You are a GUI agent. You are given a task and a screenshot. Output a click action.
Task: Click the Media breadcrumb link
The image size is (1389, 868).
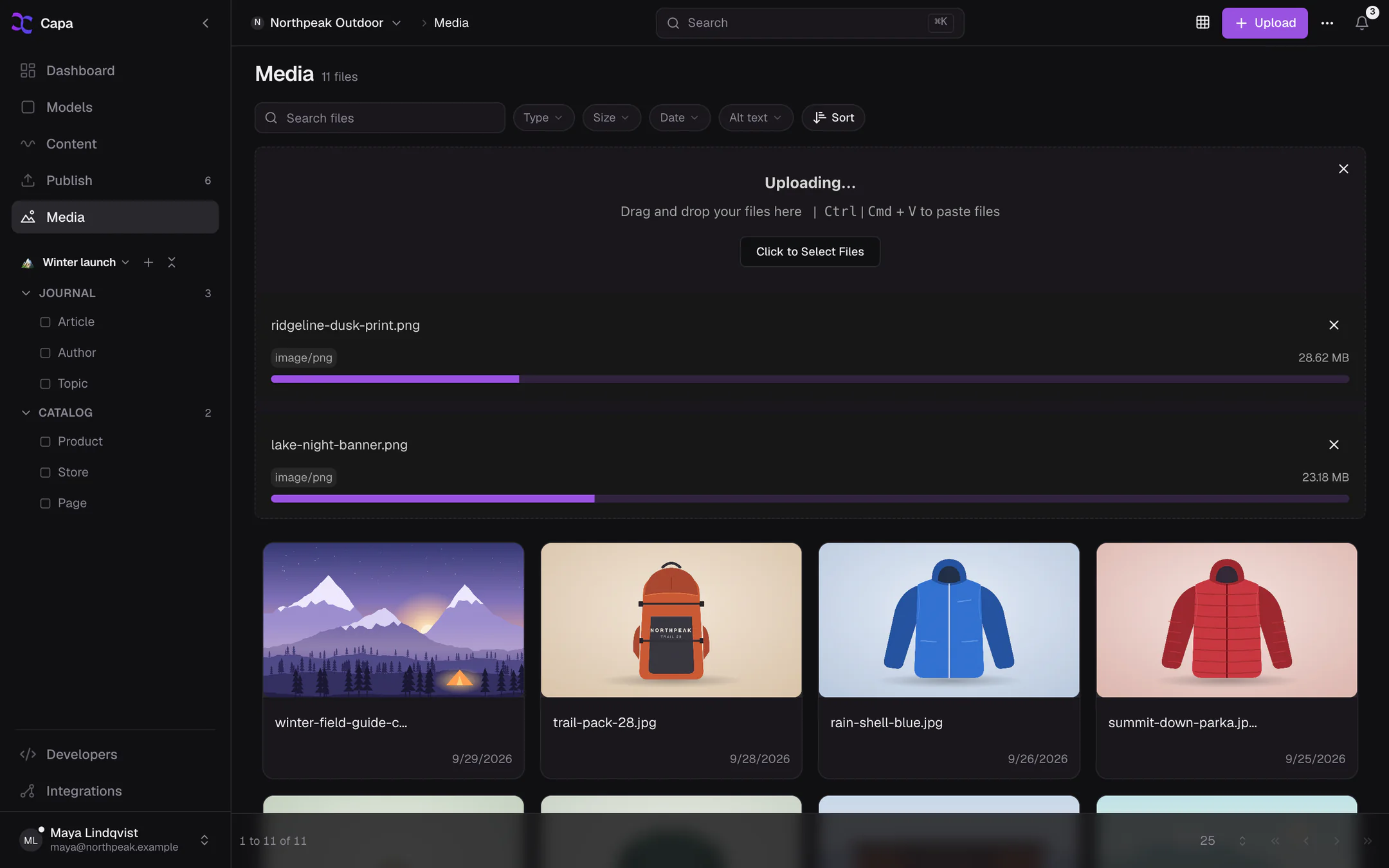click(x=451, y=23)
